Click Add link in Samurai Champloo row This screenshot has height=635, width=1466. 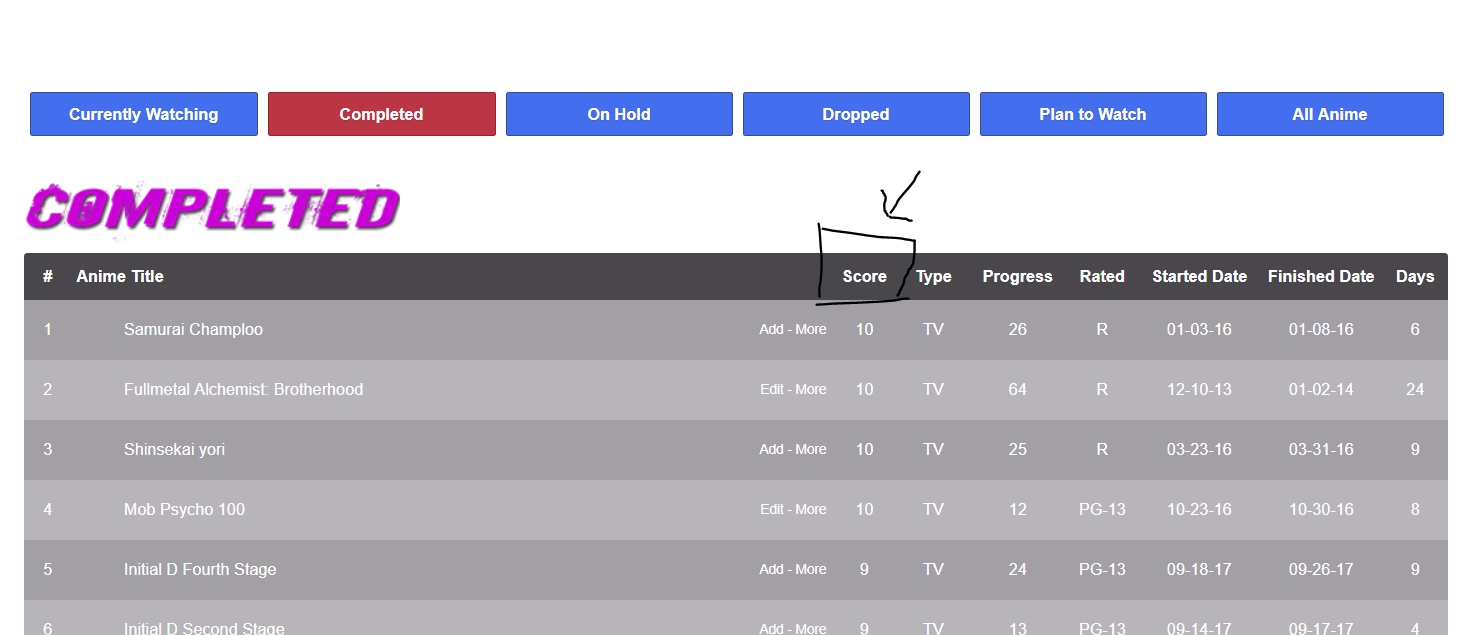tap(771, 329)
